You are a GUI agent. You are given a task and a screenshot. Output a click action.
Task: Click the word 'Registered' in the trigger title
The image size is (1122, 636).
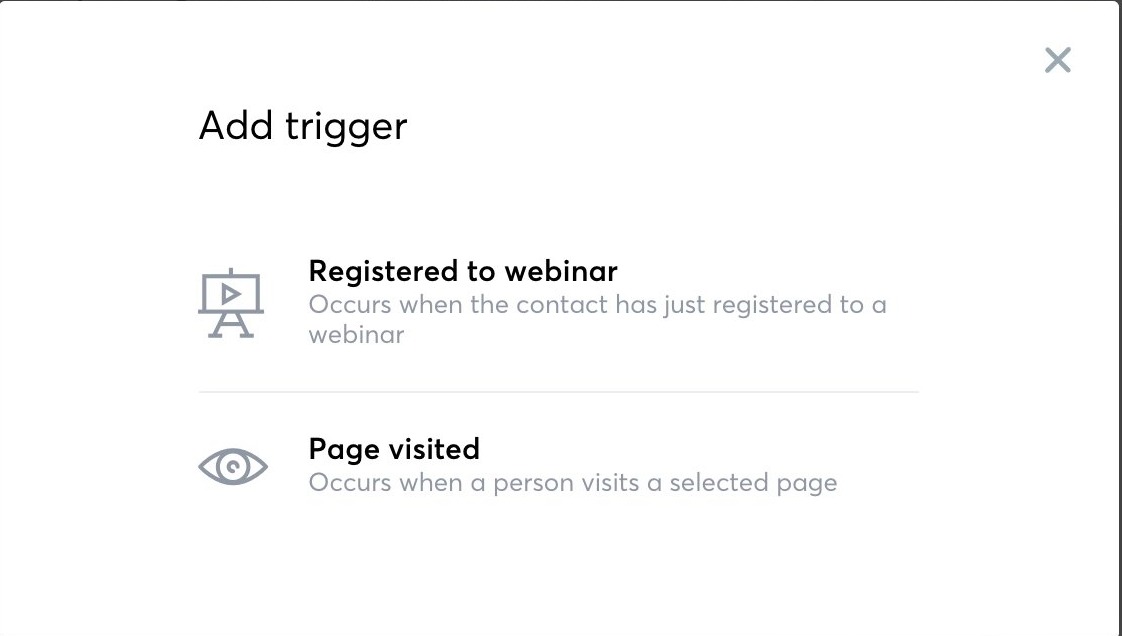pyautogui.click(x=384, y=272)
